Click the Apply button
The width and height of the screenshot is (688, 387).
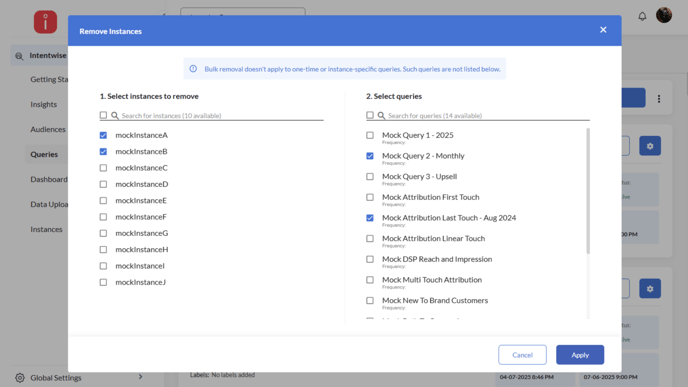[580, 355]
